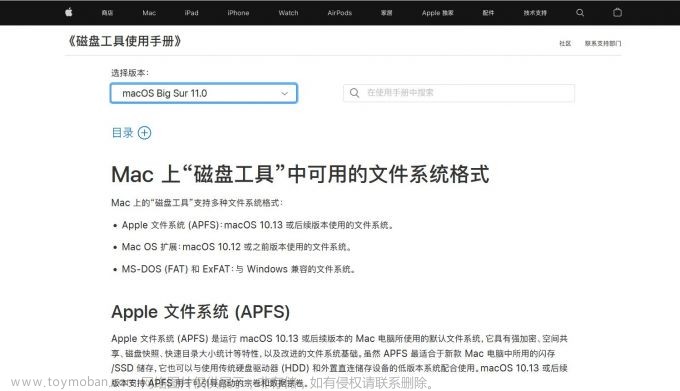680x391 pixels.
Task: Click the magnifier icon inside the manual search box
Action: (354, 93)
